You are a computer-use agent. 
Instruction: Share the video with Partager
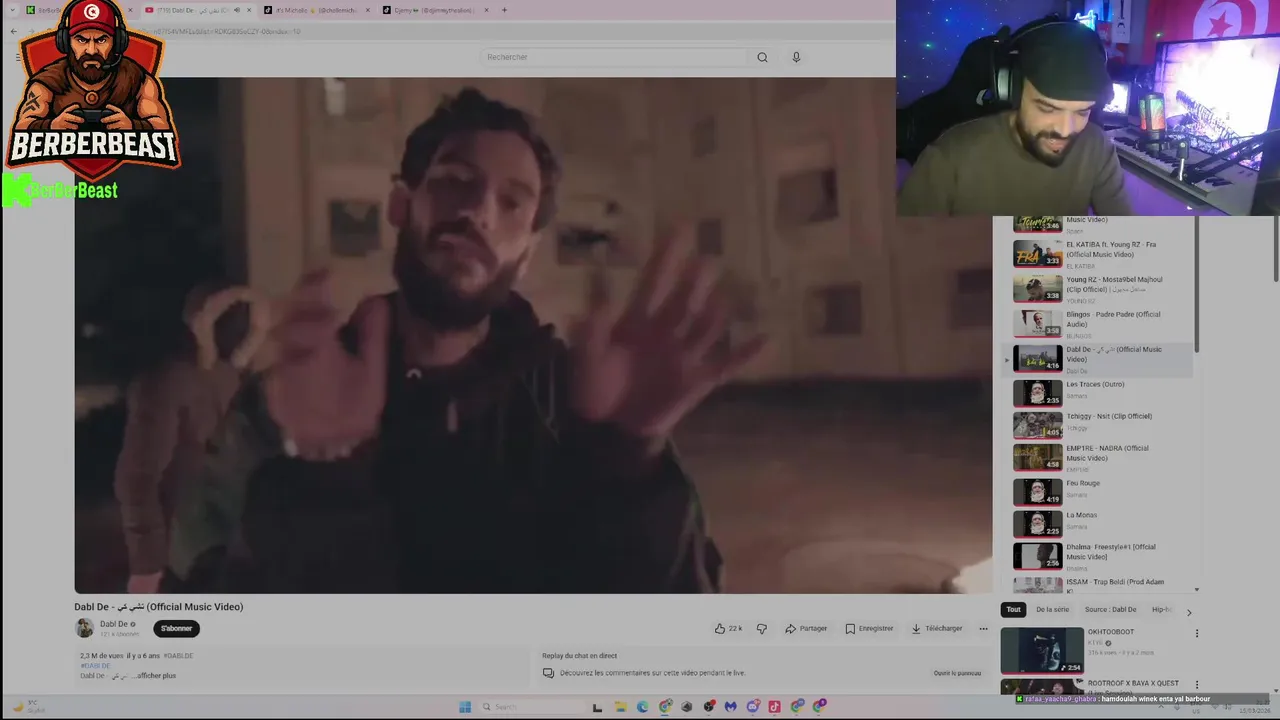806,628
